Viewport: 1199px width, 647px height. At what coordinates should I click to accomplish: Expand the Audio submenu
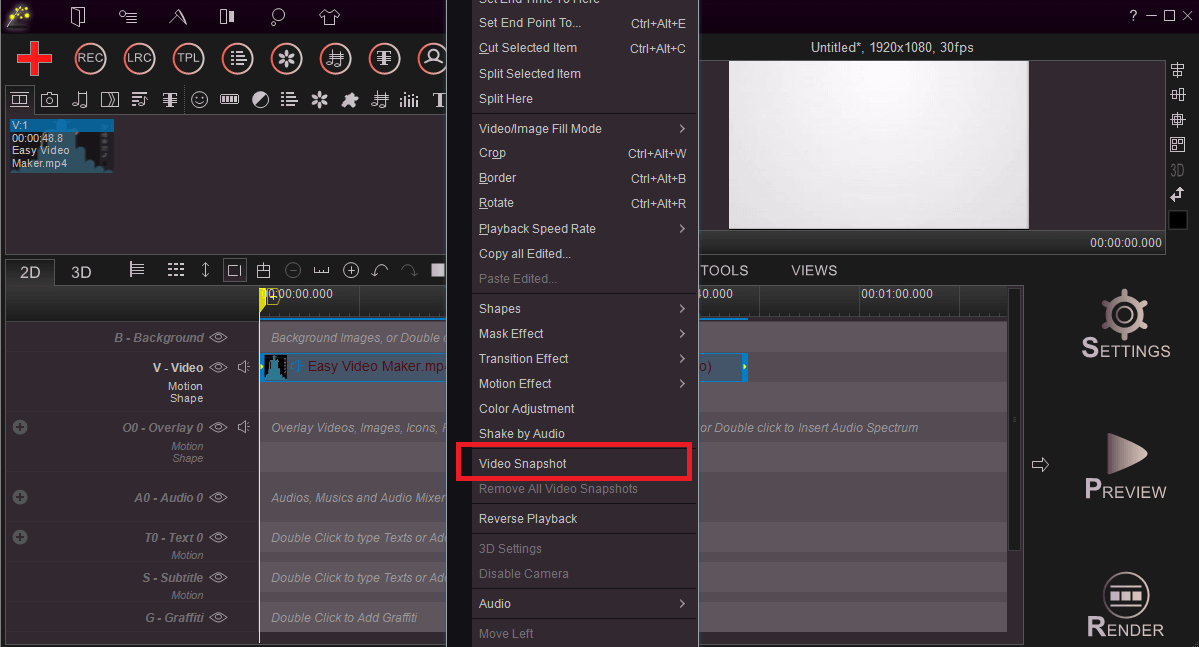pos(583,603)
